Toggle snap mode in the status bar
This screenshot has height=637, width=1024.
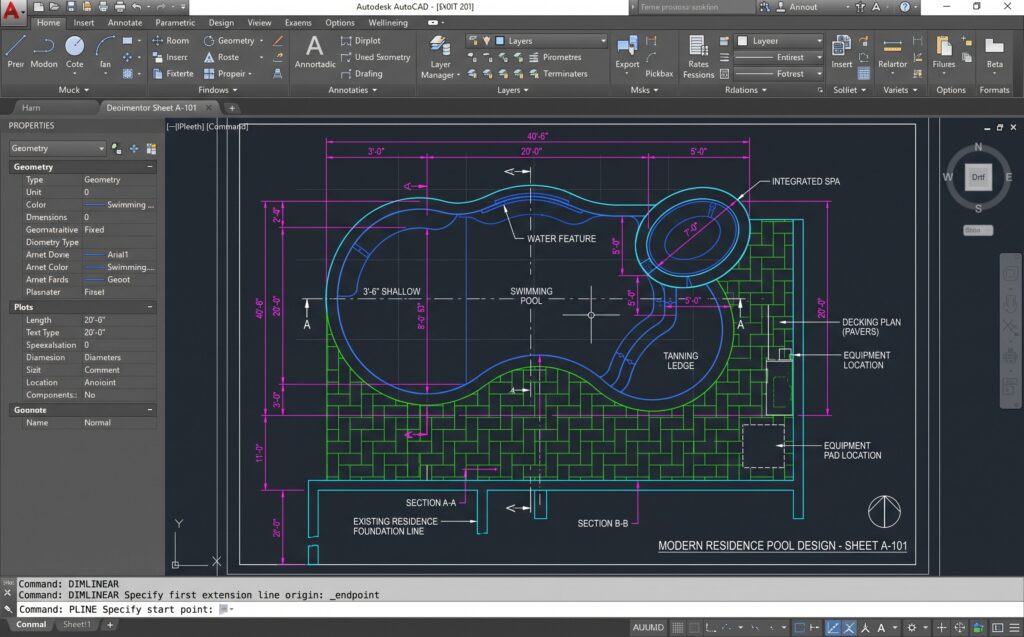(694, 627)
